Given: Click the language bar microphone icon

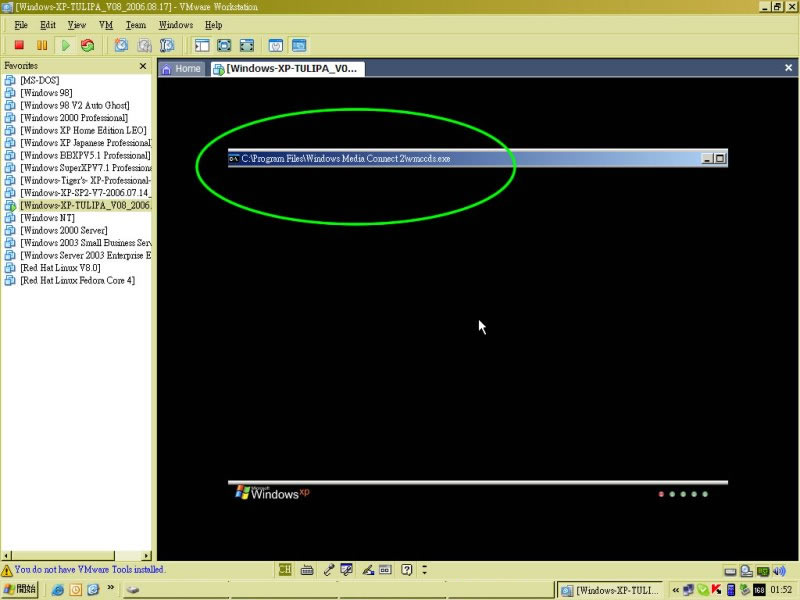Looking at the screenshot, I should click(329, 570).
